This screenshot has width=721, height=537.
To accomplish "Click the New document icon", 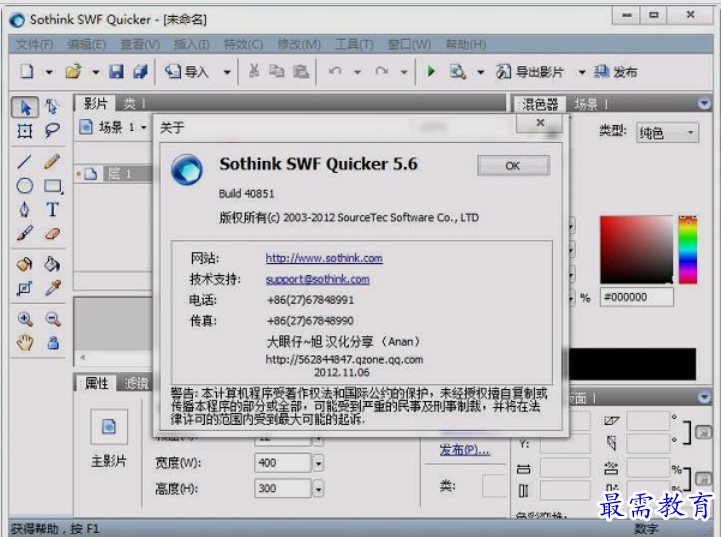I will [27, 72].
